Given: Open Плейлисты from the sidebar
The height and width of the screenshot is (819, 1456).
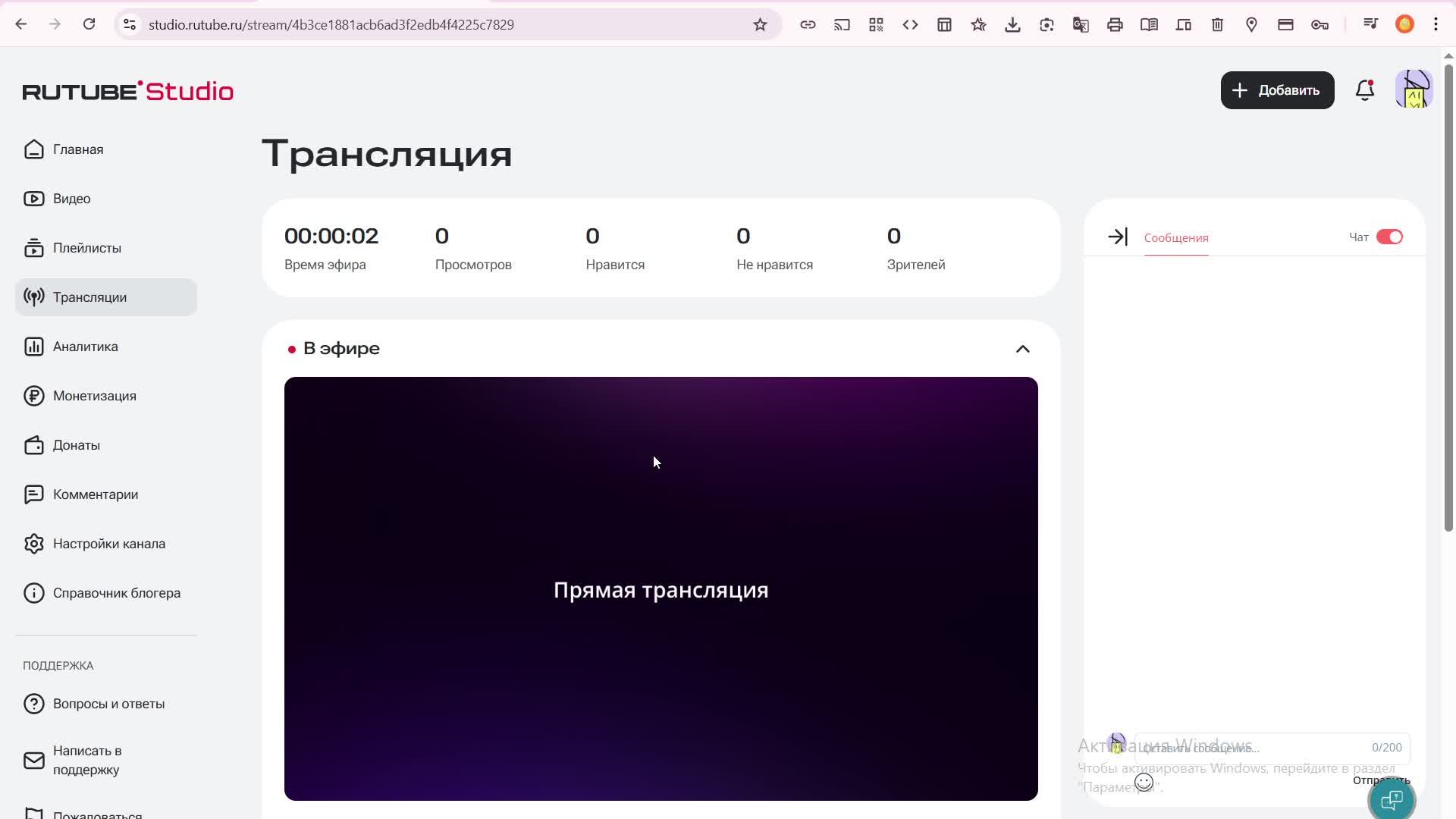Looking at the screenshot, I should coord(86,247).
